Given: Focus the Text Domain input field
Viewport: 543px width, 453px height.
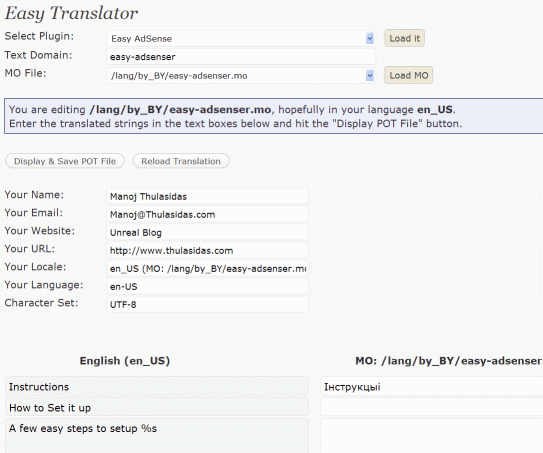Looking at the screenshot, I should (x=241, y=56).
